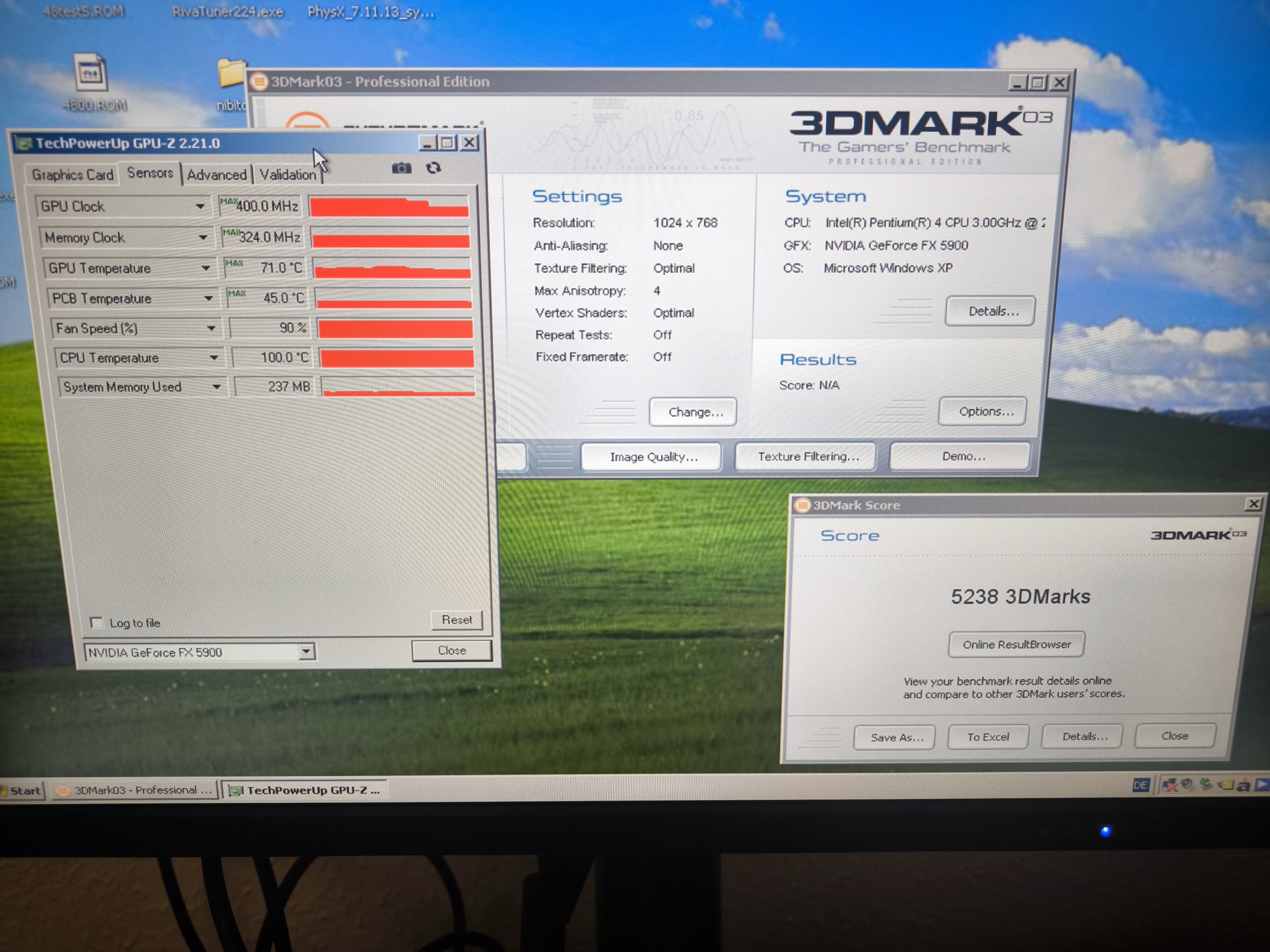Click the GPU-Z screenshot camera icon
This screenshot has height=952, width=1270.
(x=401, y=168)
